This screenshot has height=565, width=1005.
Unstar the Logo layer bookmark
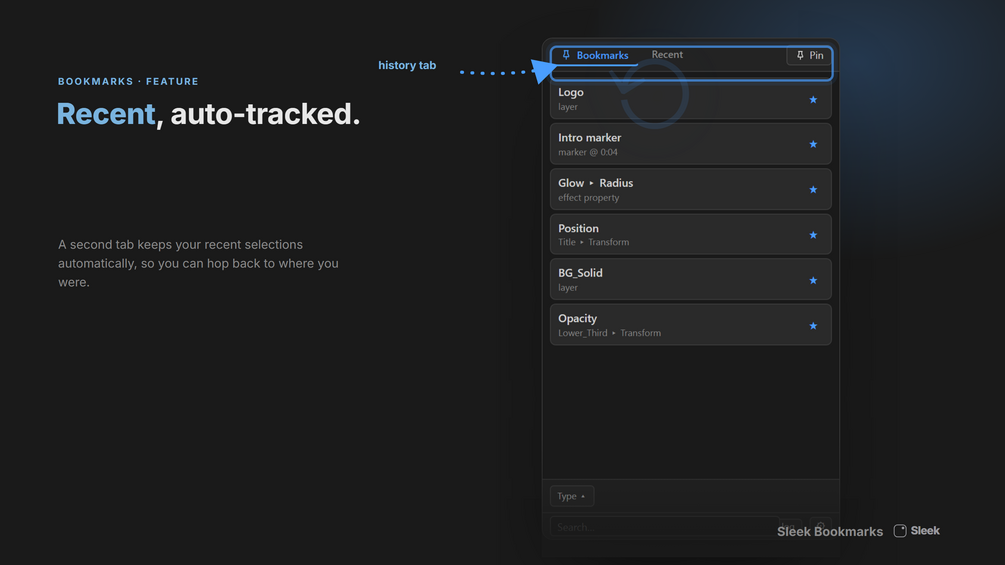(x=813, y=100)
